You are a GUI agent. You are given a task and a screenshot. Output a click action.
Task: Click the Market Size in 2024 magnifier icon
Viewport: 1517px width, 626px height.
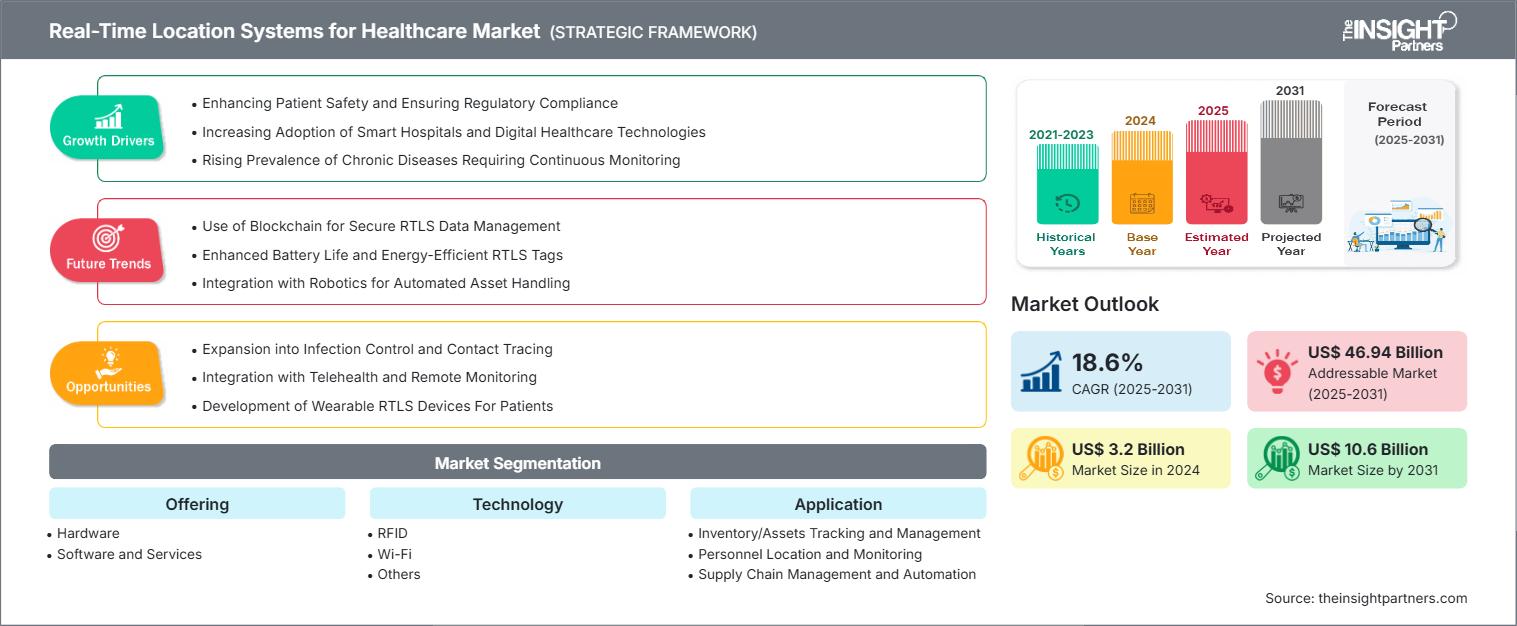1041,458
